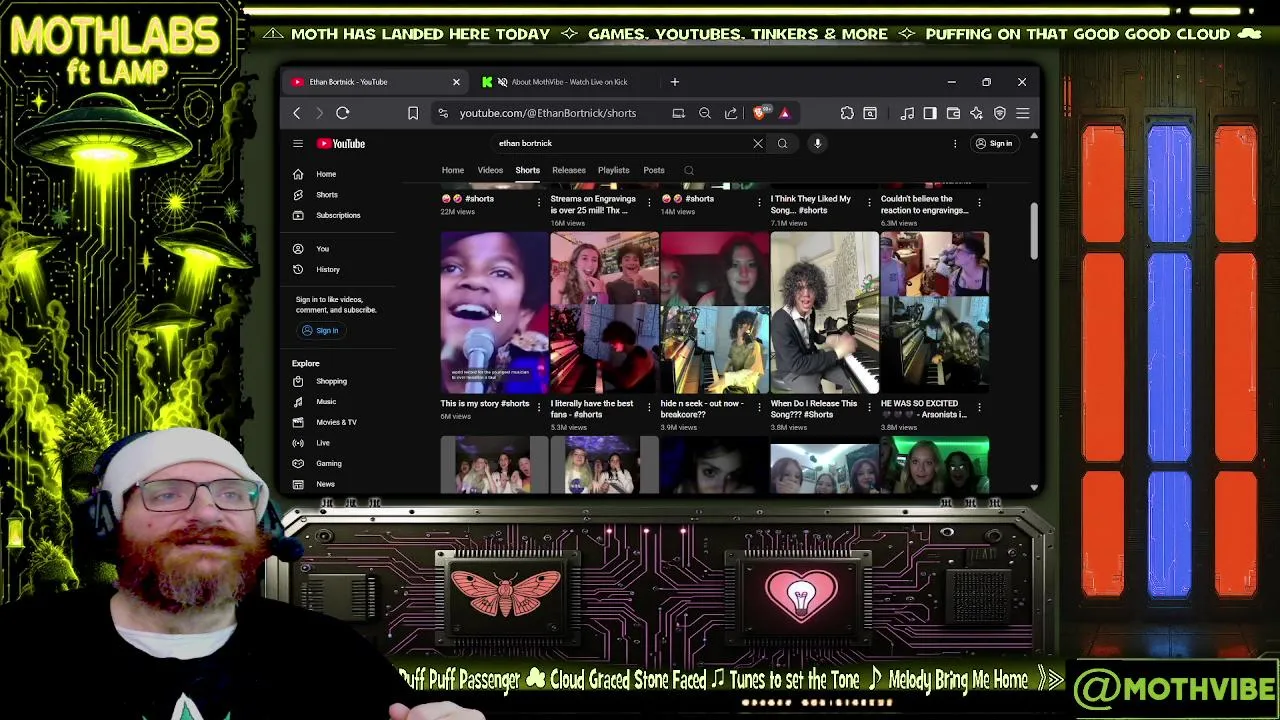Explore Gaming in the sidebar

tap(338, 463)
